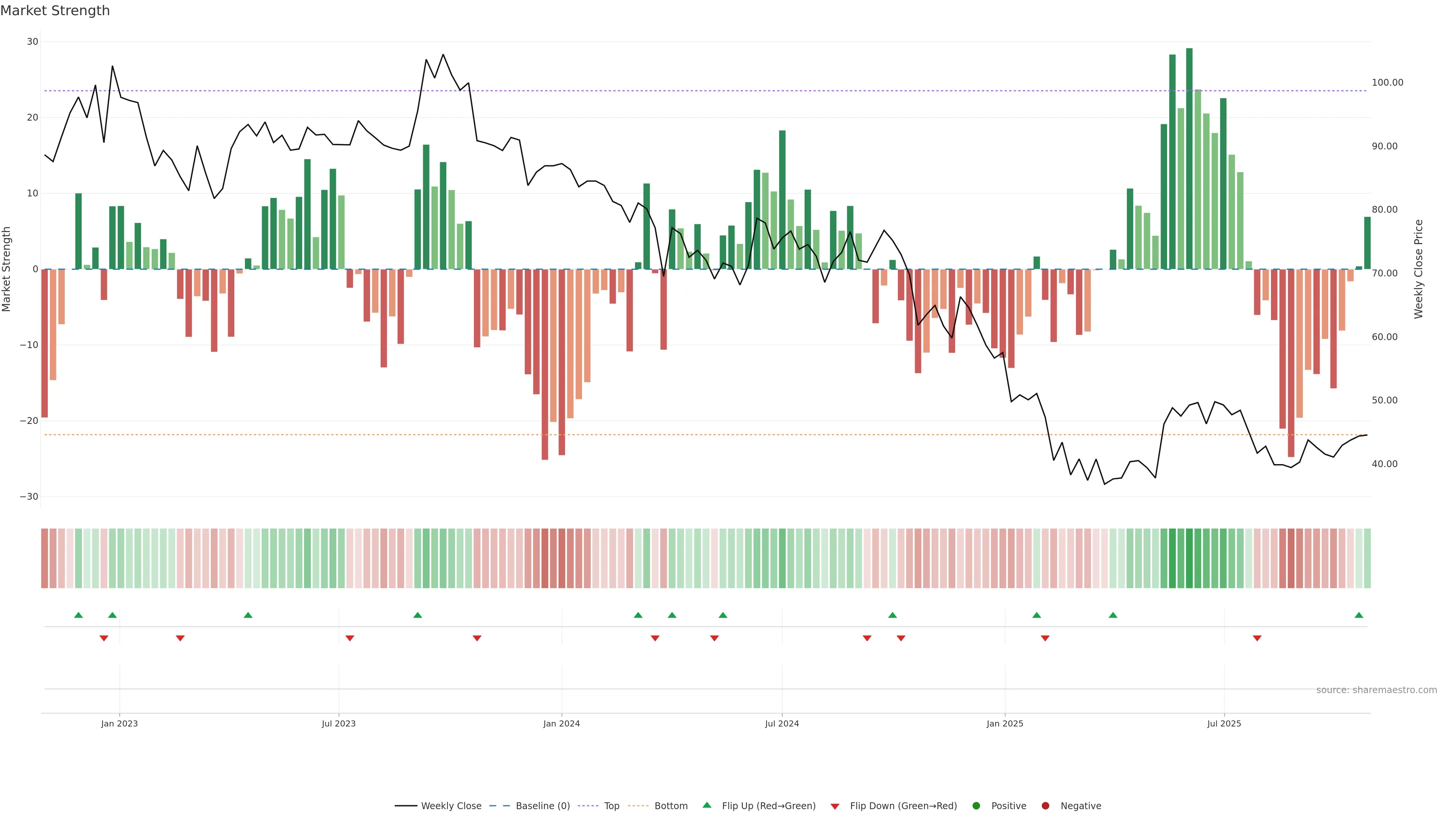The height and width of the screenshot is (819, 1456).
Task: Click Flip Up green triangle legend icon
Action: point(706,805)
